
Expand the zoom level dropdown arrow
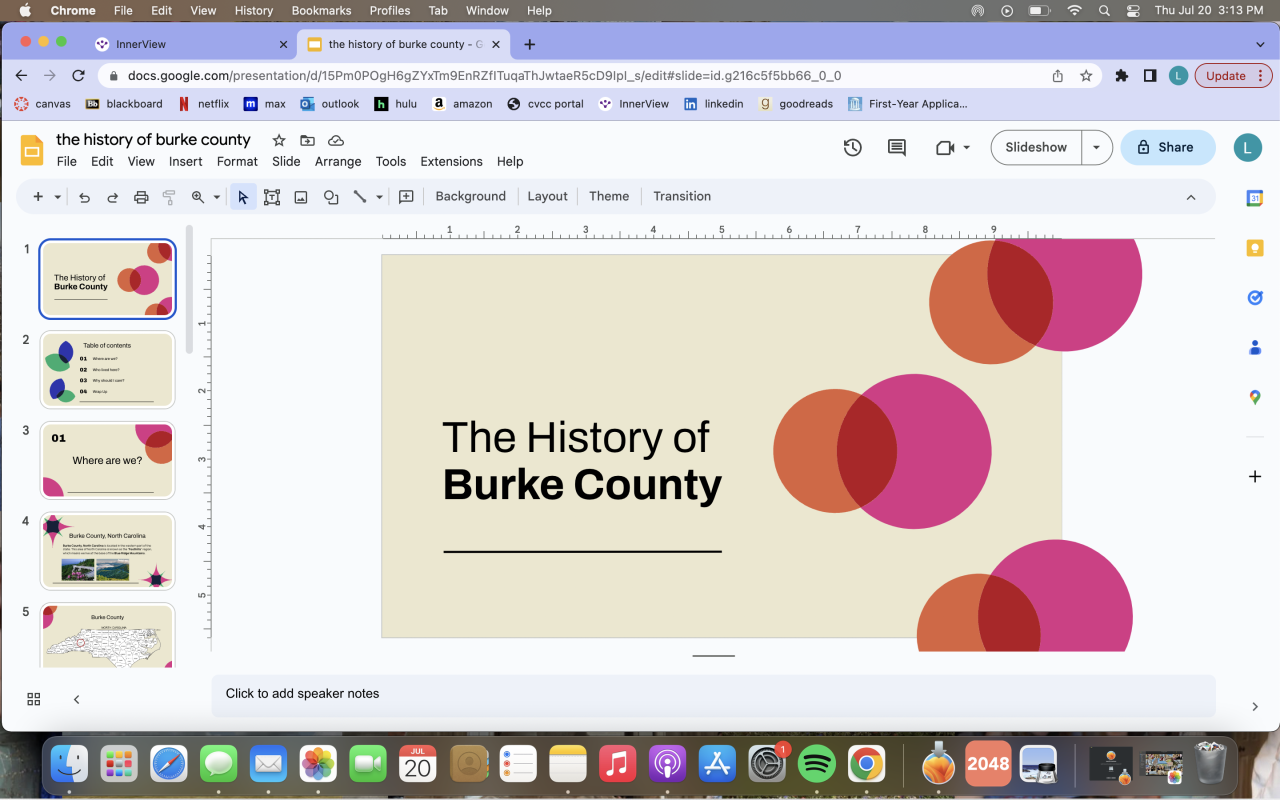[x=216, y=197]
